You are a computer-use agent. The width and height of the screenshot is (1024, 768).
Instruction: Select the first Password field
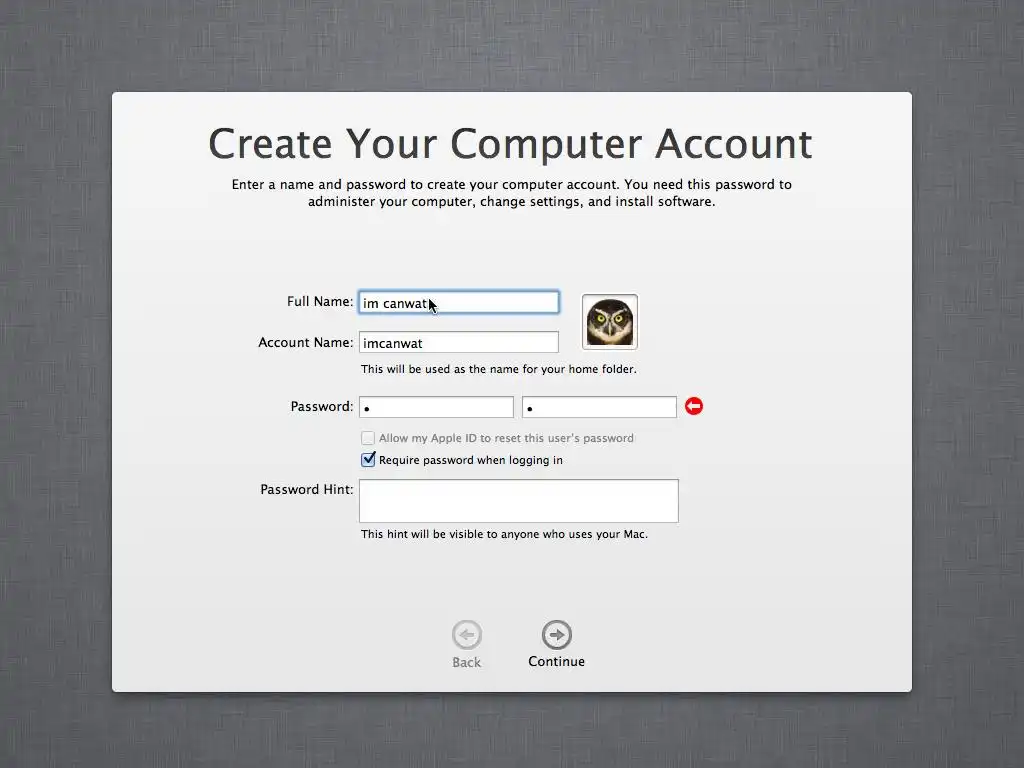[x=436, y=407]
